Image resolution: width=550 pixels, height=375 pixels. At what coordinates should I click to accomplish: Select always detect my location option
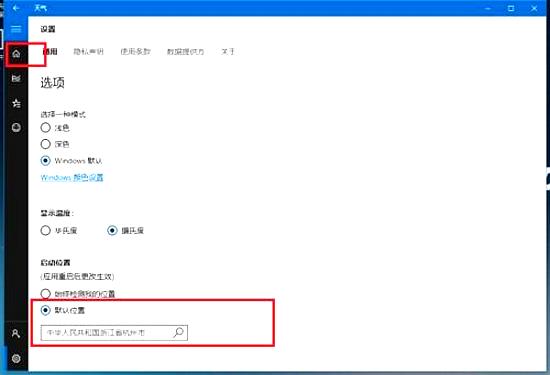(46, 294)
